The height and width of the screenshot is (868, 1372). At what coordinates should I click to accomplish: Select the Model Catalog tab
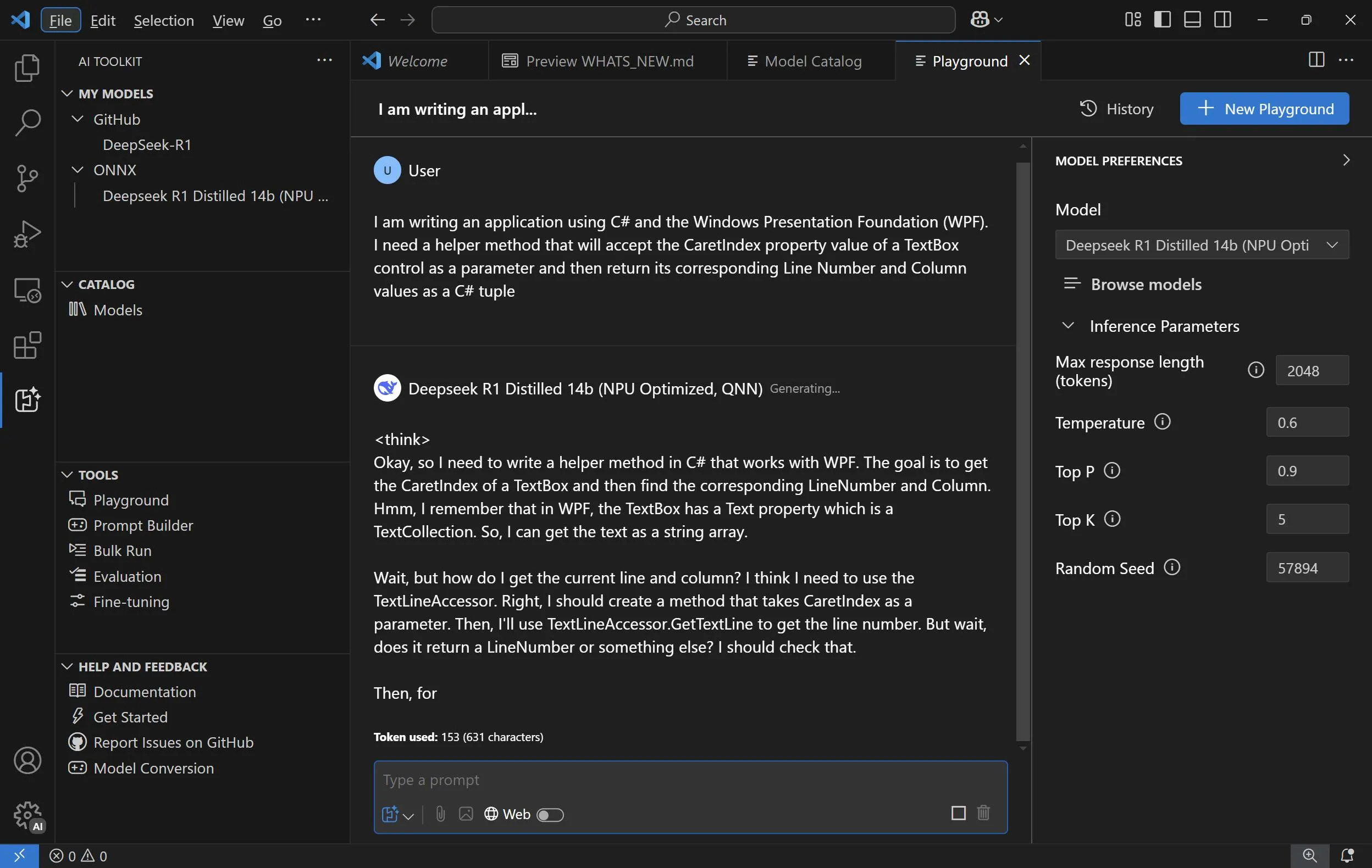(x=813, y=60)
